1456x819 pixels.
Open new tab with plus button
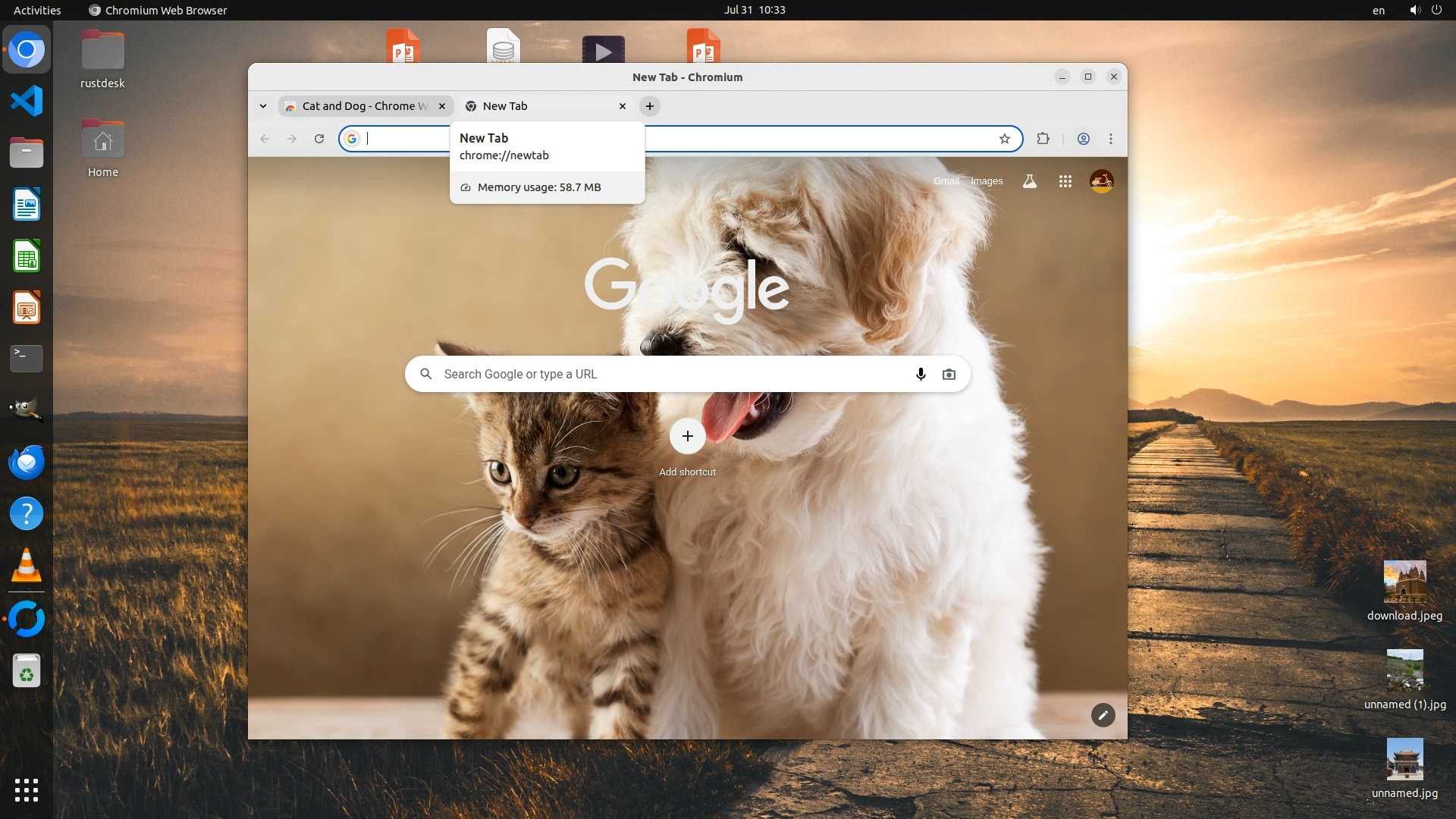650,106
